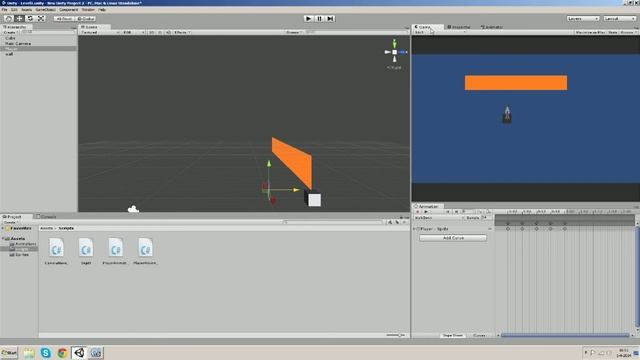The image size is (640, 360).
Task: Switch to the Animator tab
Action: pyautogui.click(x=492, y=27)
